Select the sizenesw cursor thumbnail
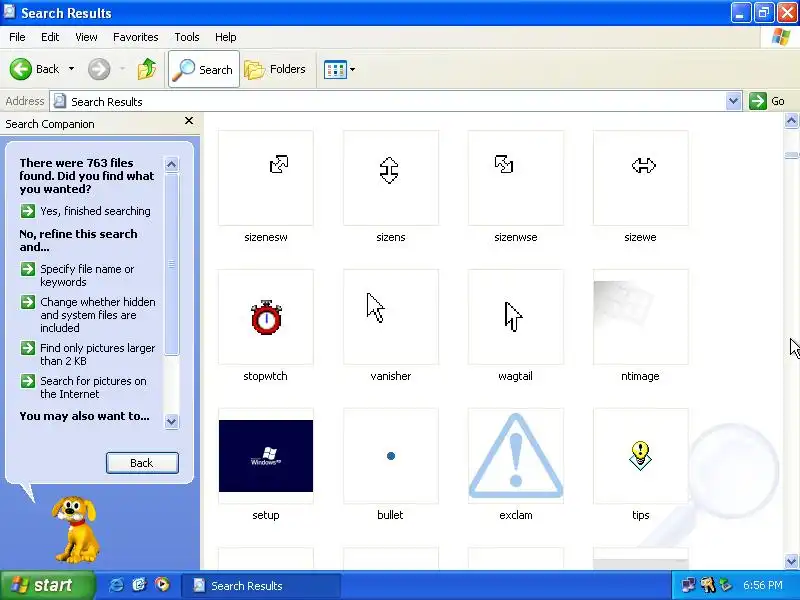 266,178
